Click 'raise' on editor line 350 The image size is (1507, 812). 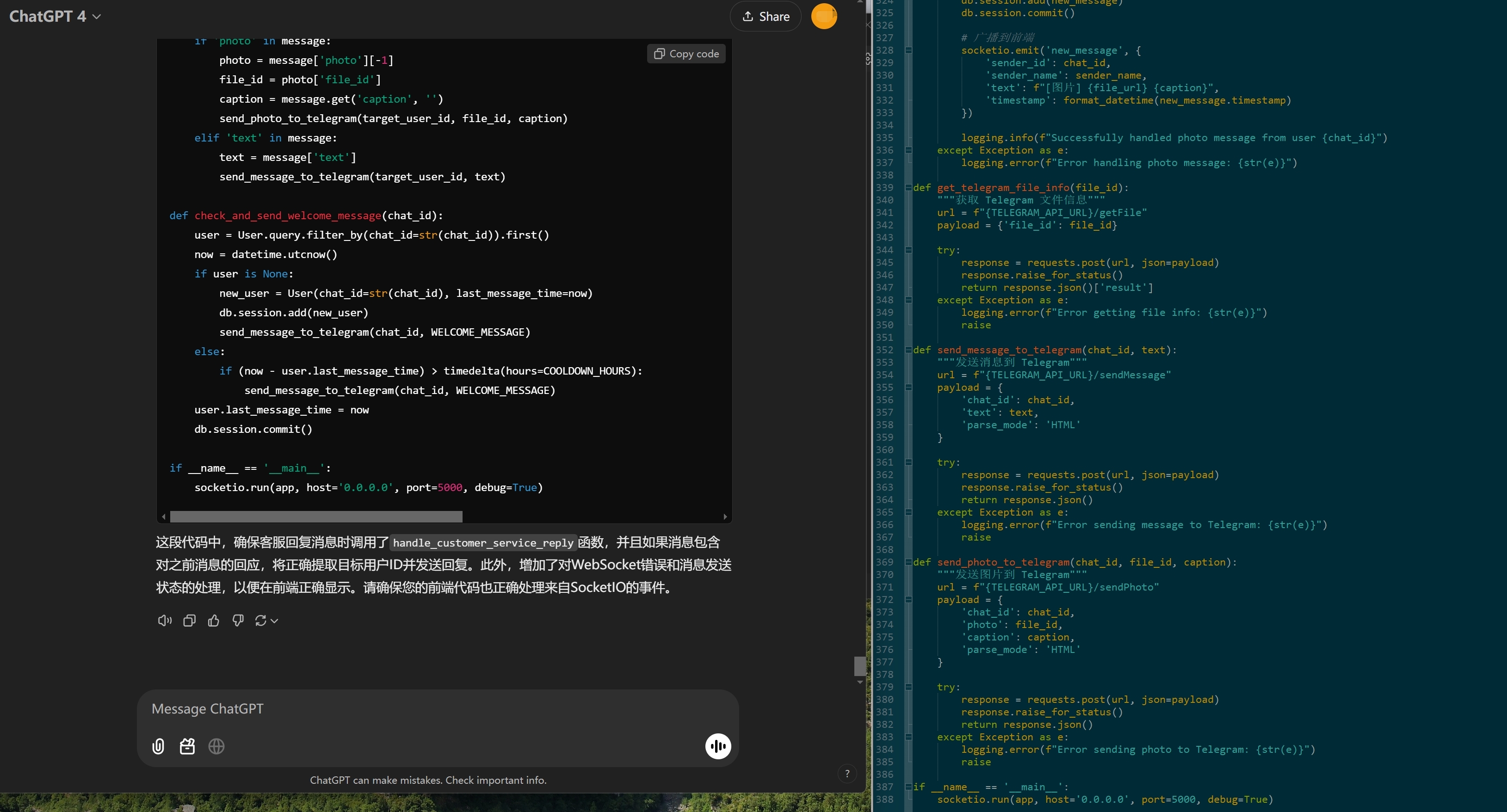click(976, 325)
